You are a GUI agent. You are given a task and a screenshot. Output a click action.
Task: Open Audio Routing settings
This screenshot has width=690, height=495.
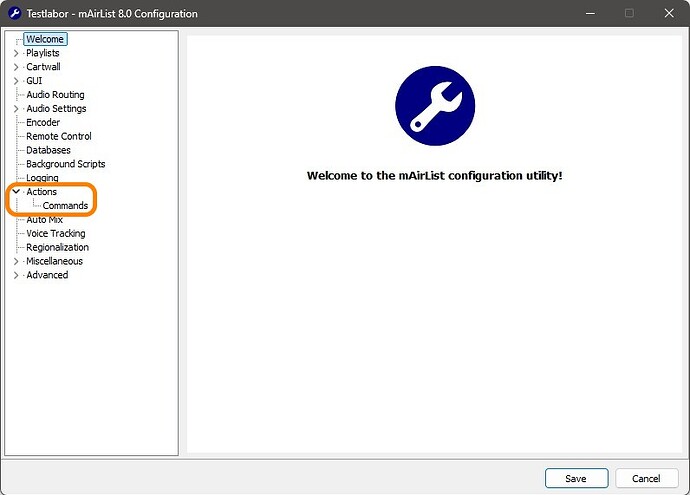(55, 95)
